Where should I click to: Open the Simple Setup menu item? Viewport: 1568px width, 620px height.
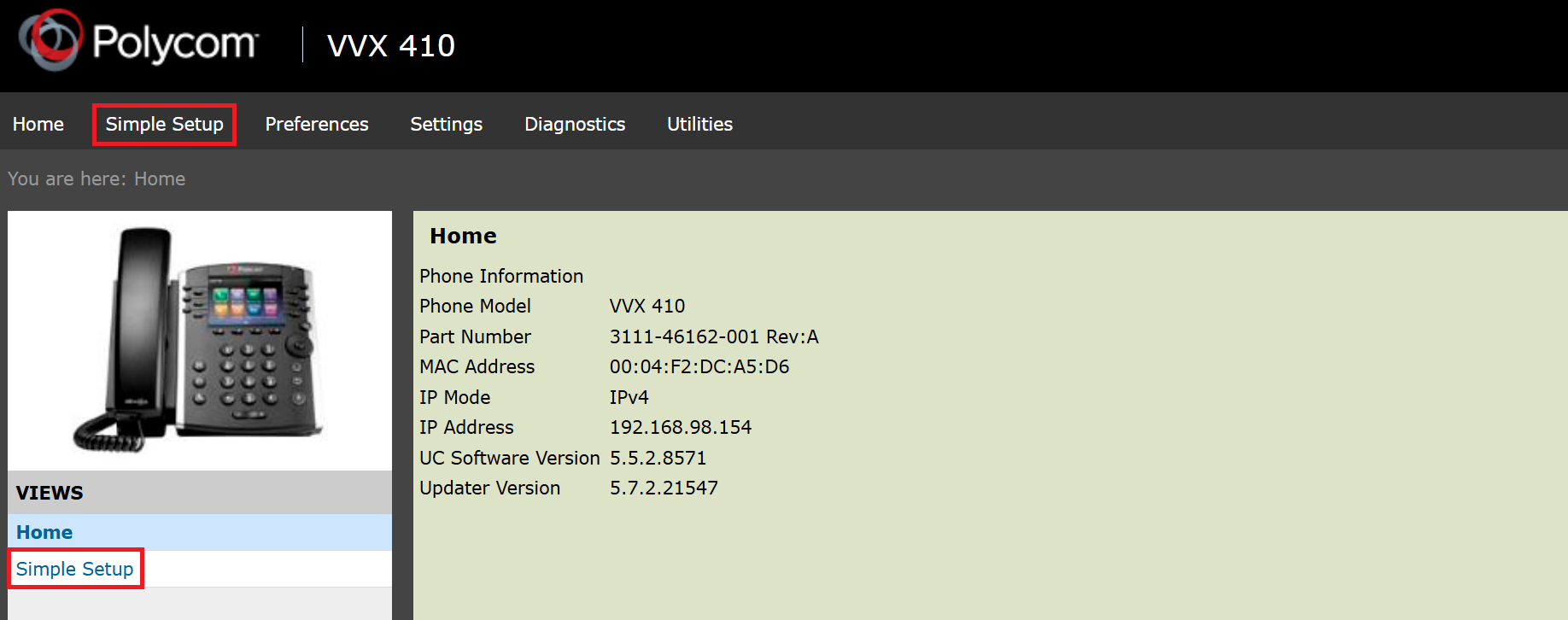[164, 125]
